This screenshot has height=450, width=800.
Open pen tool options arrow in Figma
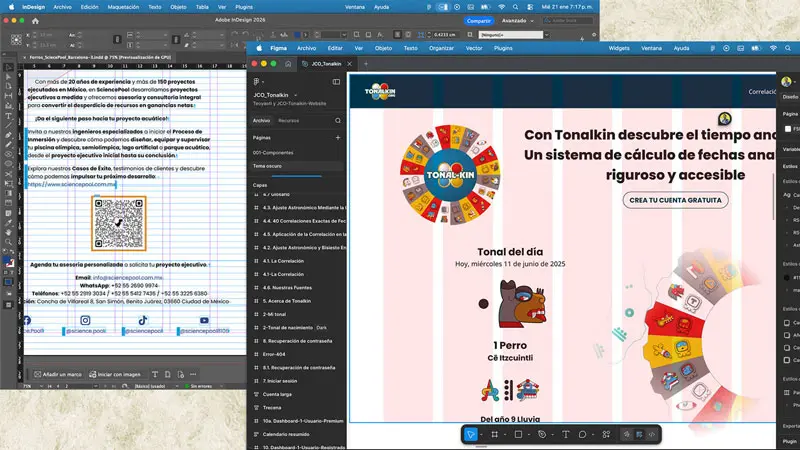pyautogui.click(x=552, y=435)
